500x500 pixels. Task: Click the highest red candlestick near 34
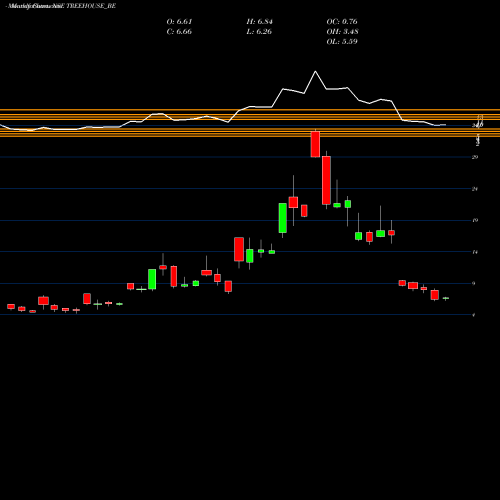point(315,144)
